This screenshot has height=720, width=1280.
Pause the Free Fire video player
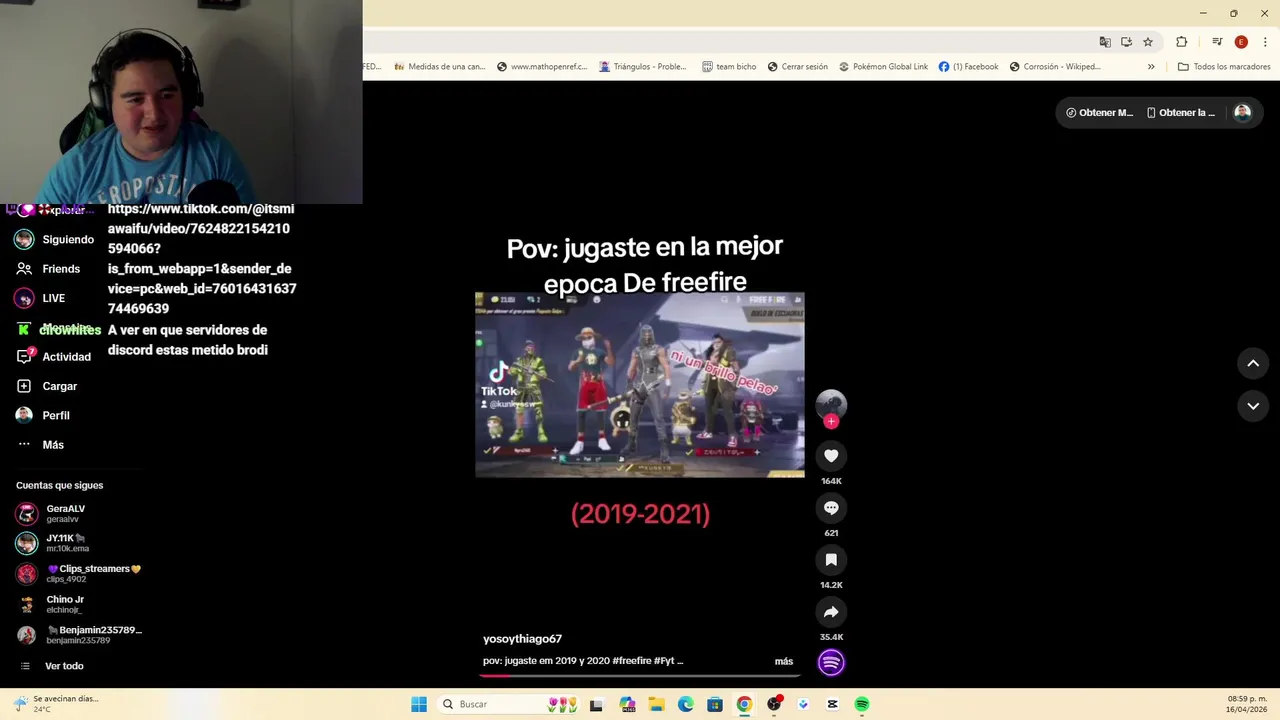click(640, 385)
